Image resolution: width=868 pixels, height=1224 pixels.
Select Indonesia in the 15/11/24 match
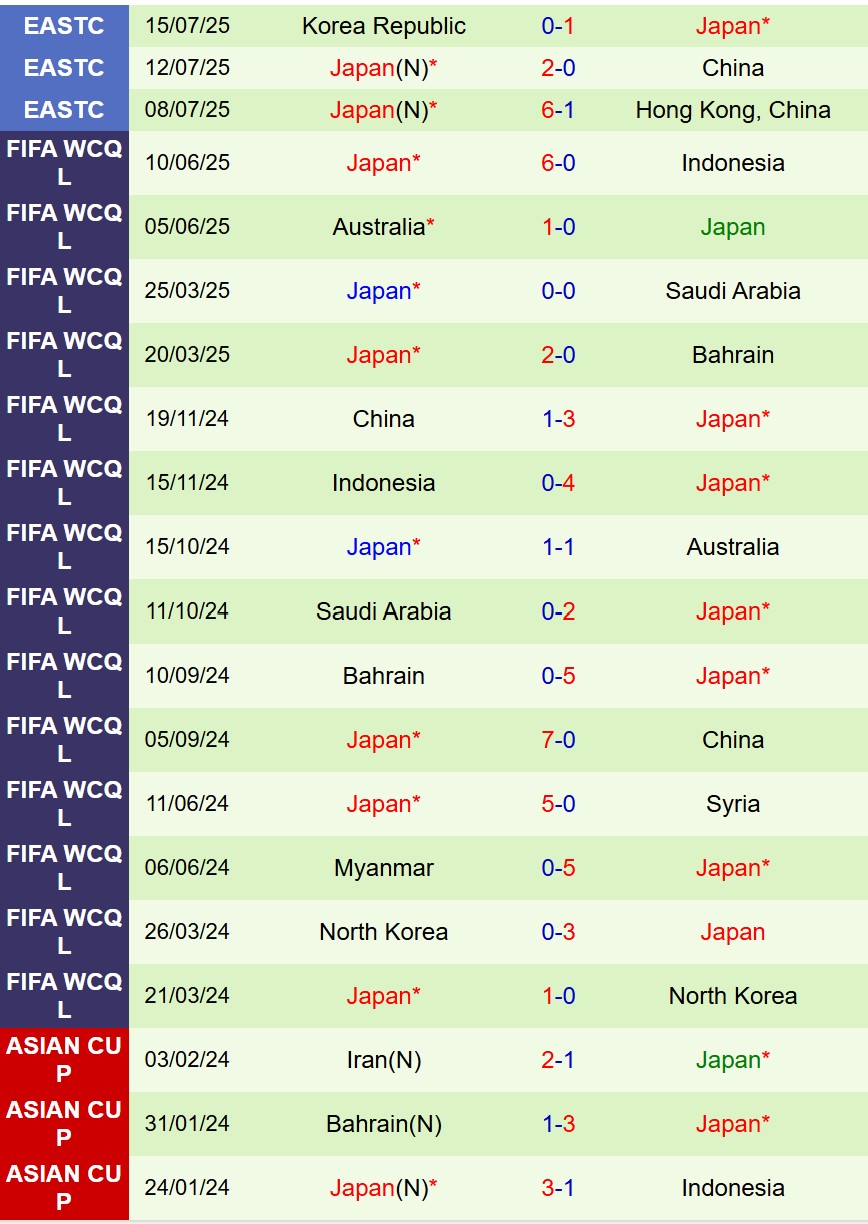(x=383, y=483)
